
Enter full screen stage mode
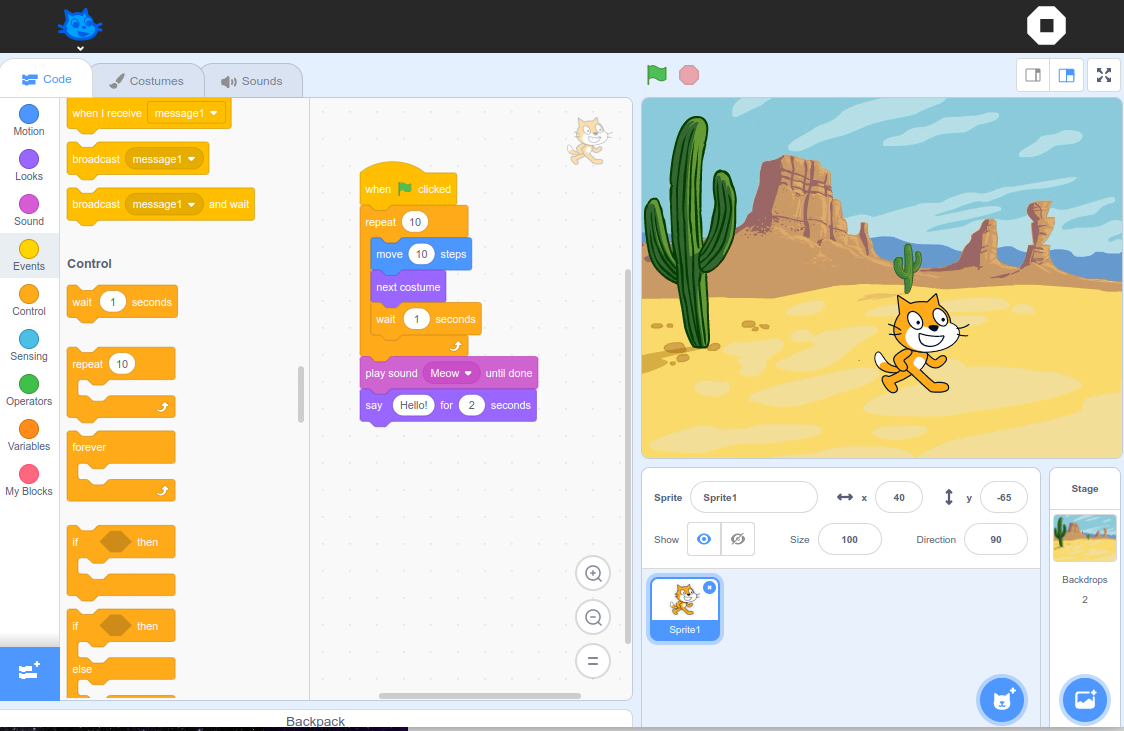pos(1104,75)
